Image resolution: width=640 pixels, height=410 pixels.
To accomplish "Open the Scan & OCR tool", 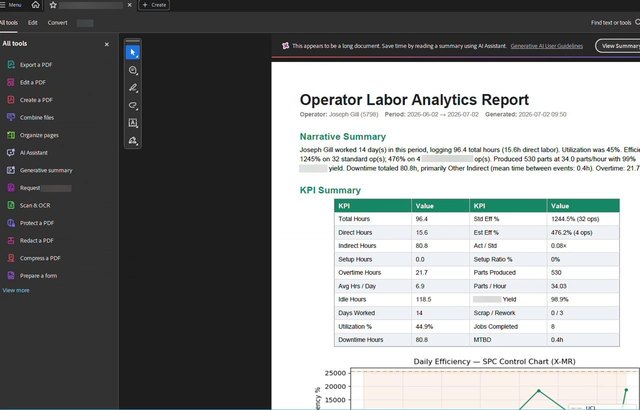I will (29, 205).
